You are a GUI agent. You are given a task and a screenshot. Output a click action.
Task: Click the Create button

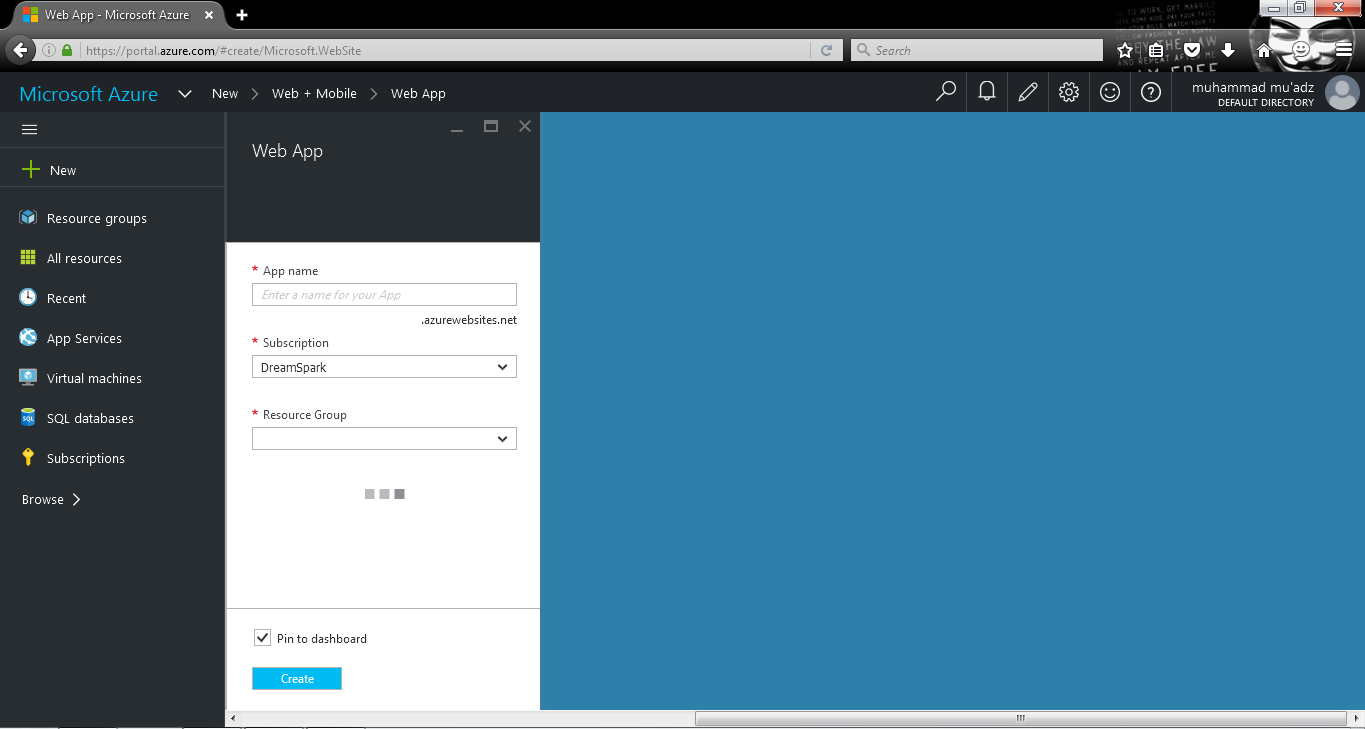297,679
